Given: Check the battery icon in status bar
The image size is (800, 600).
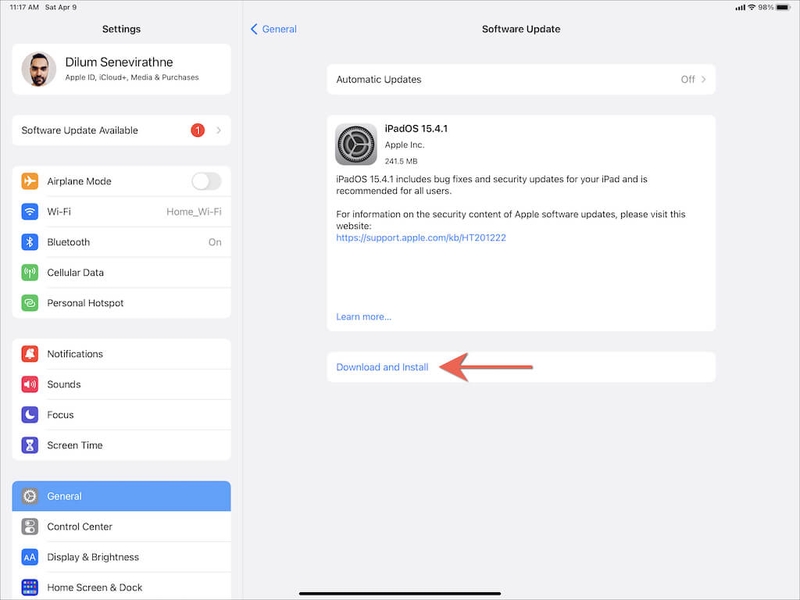Looking at the screenshot, I should point(783,7).
